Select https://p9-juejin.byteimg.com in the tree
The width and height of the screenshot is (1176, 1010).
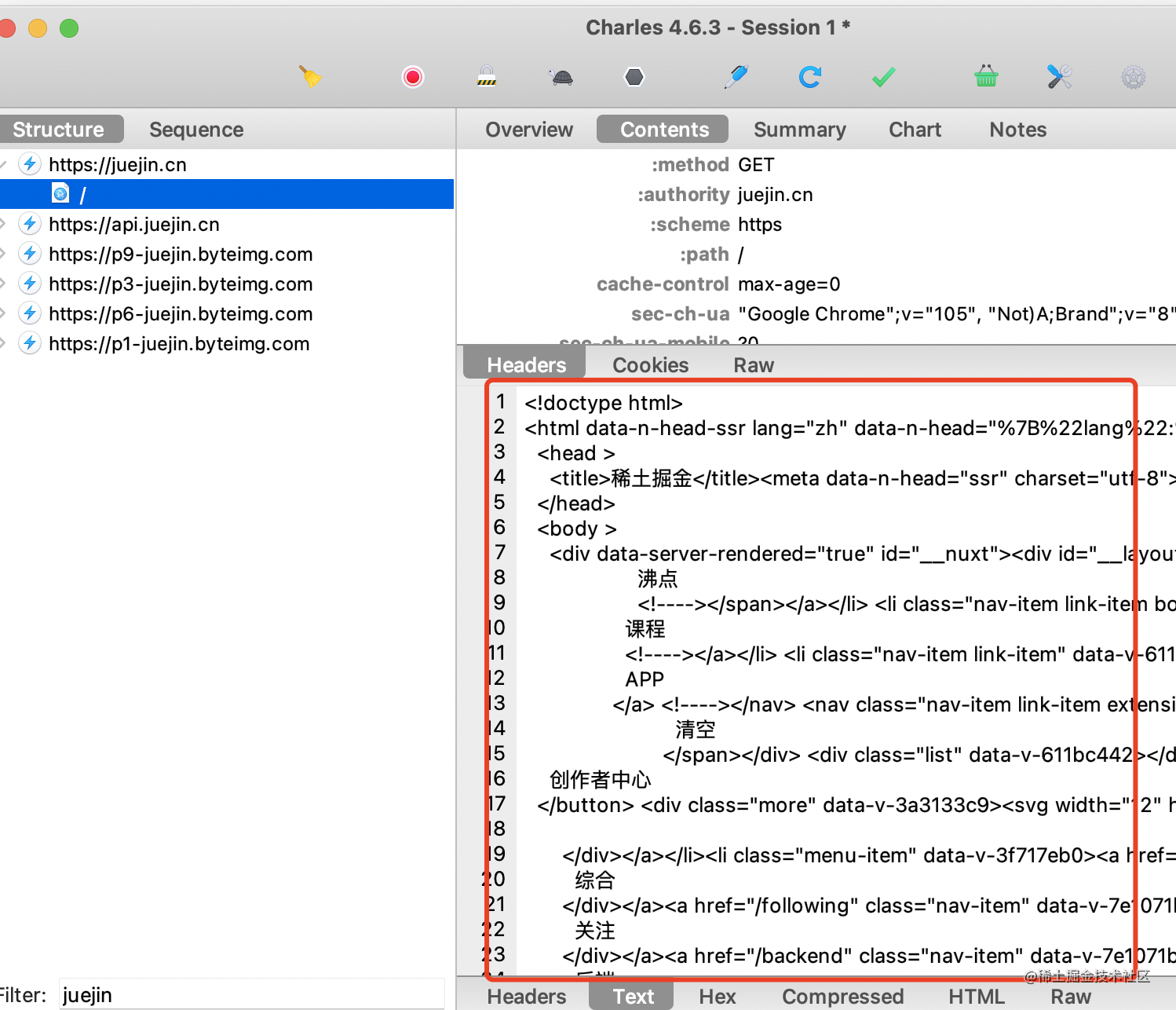[x=181, y=254]
